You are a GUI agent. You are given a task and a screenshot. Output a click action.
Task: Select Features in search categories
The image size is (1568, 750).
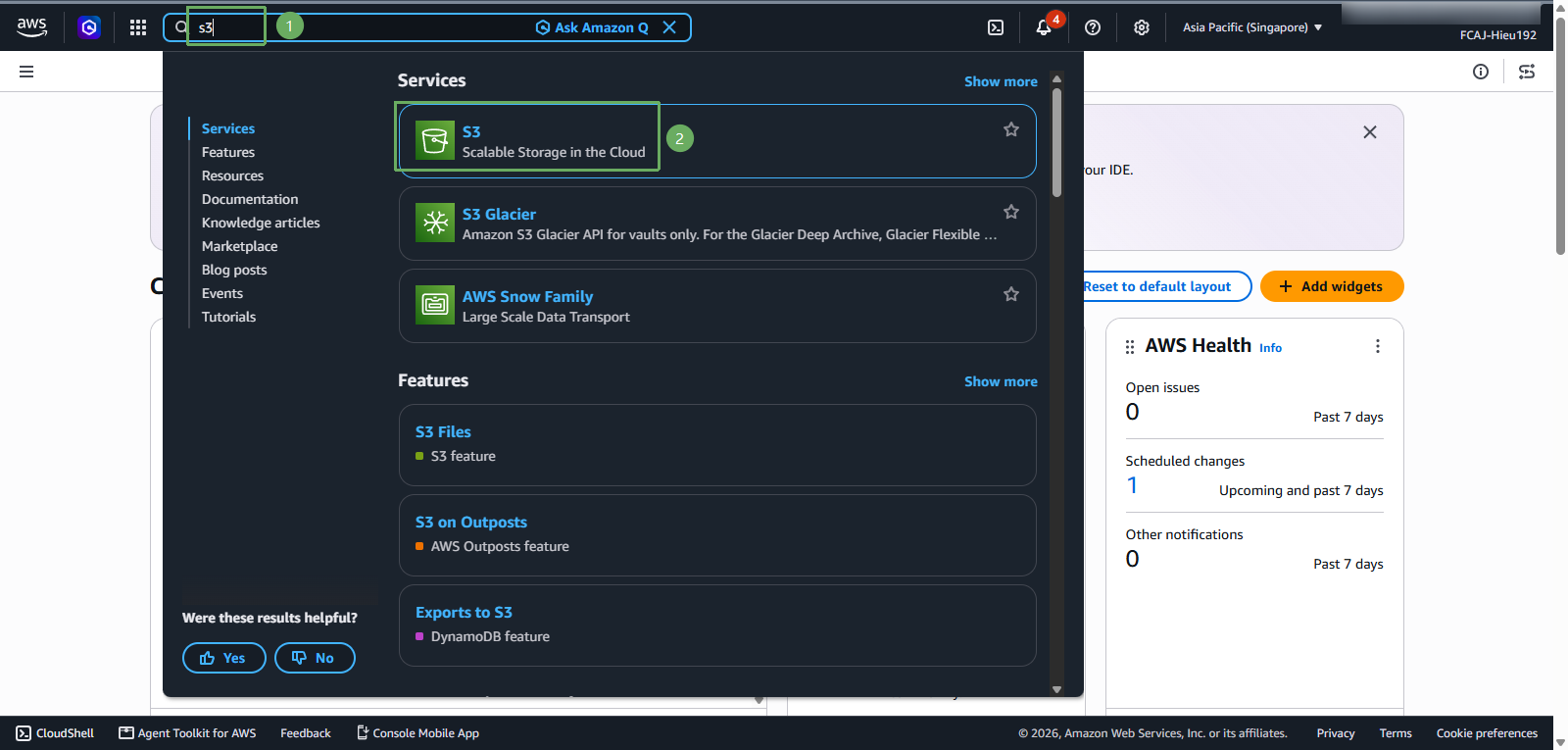pos(228,152)
